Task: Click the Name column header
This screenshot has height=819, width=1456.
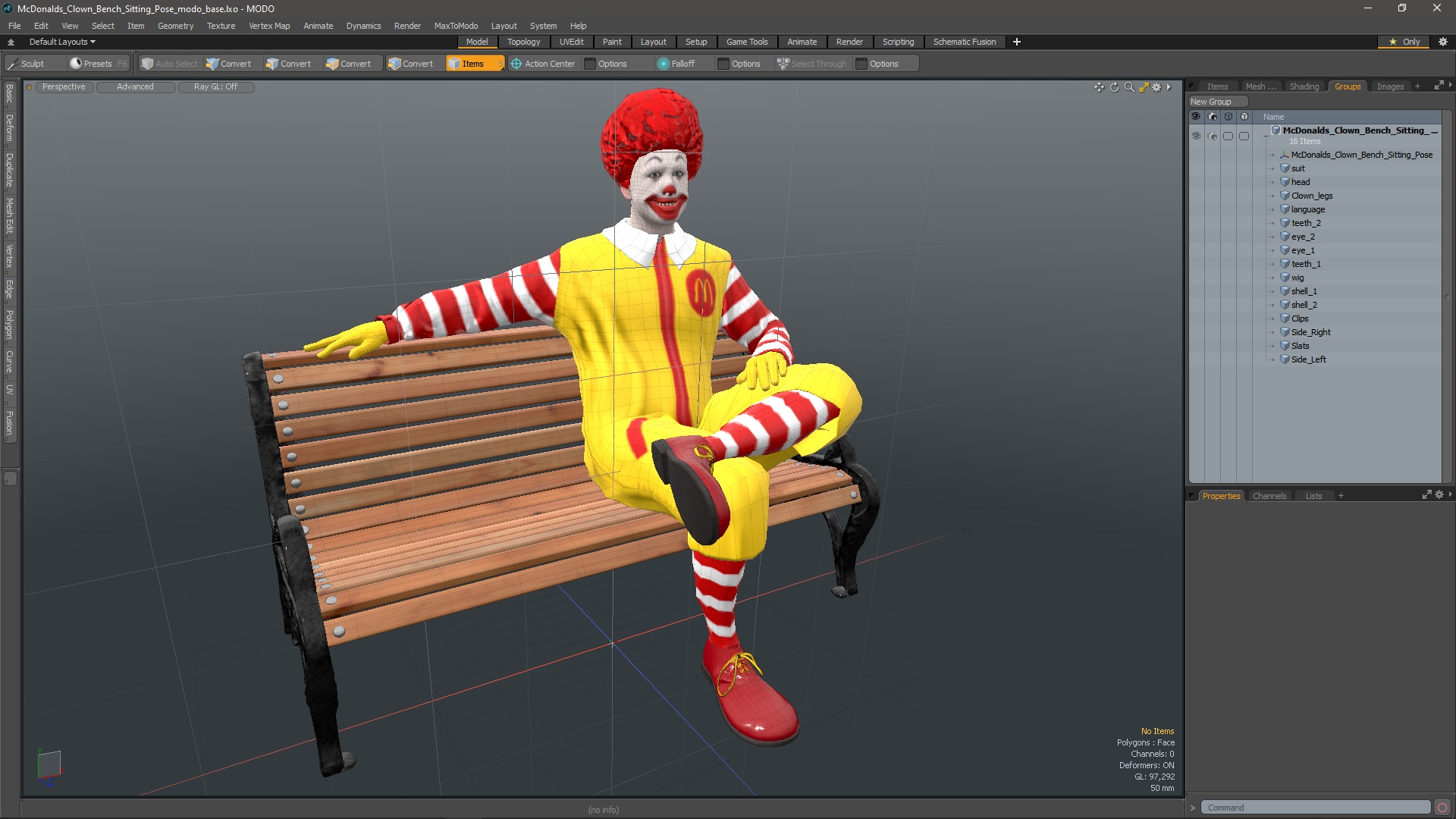Action: [1273, 117]
